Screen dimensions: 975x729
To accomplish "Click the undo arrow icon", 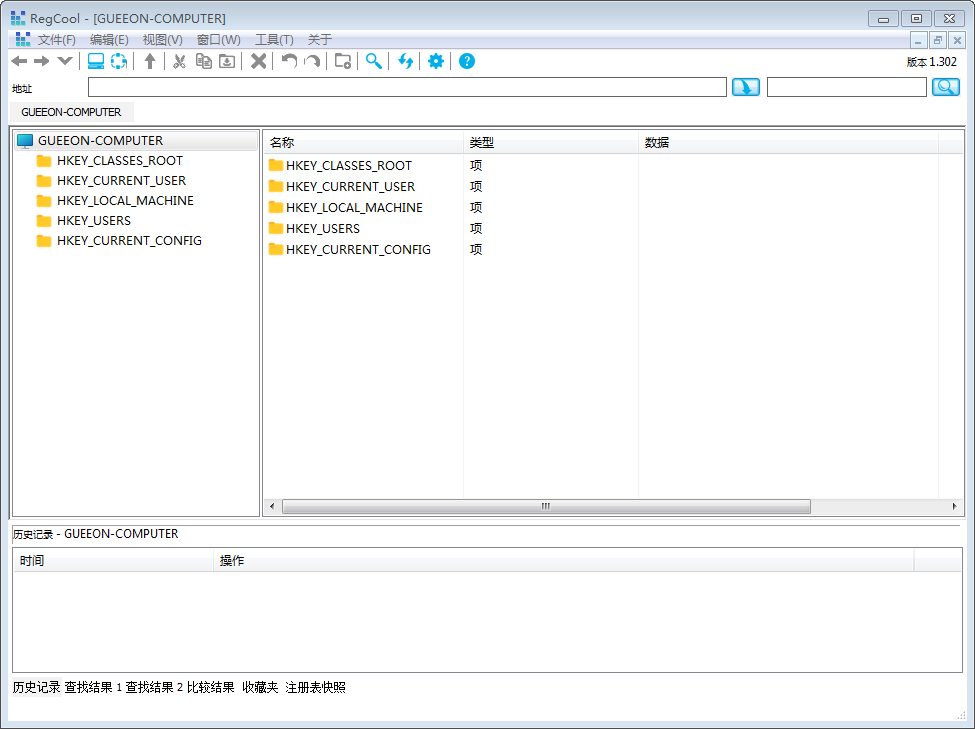I will click(289, 62).
